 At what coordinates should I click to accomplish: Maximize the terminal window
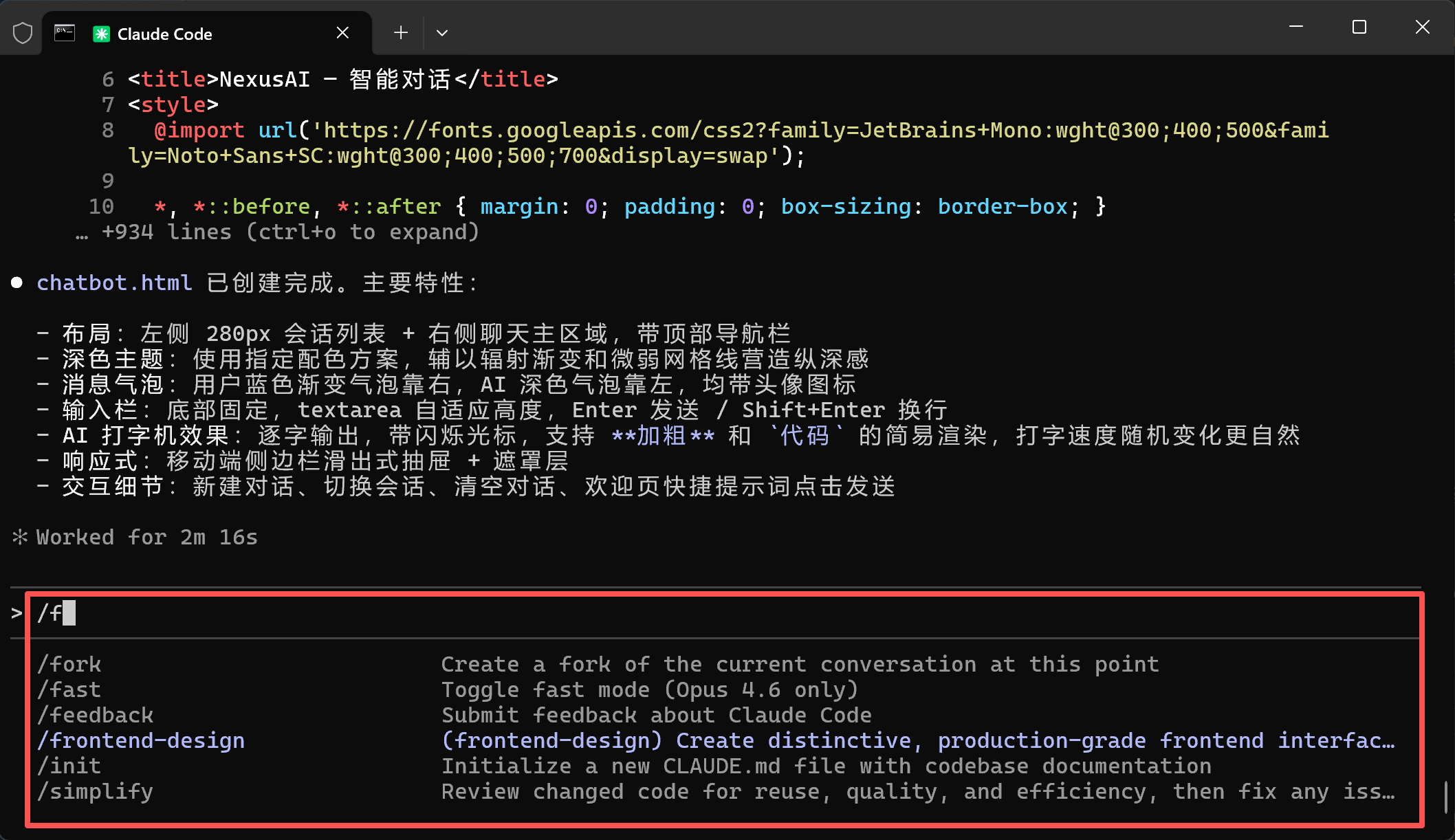click(x=1359, y=27)
